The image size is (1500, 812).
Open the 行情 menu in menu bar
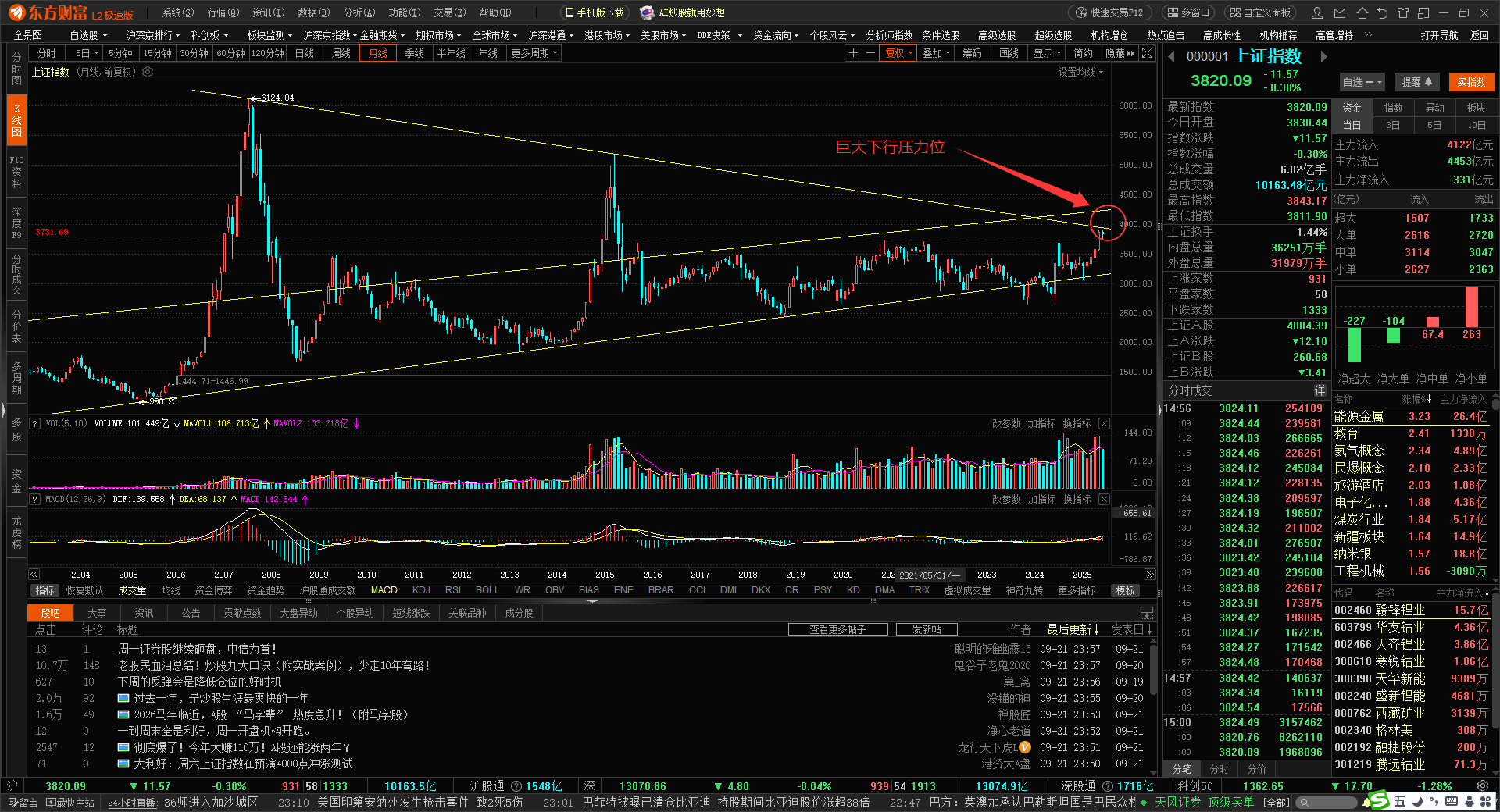click(x=223, y=12)
